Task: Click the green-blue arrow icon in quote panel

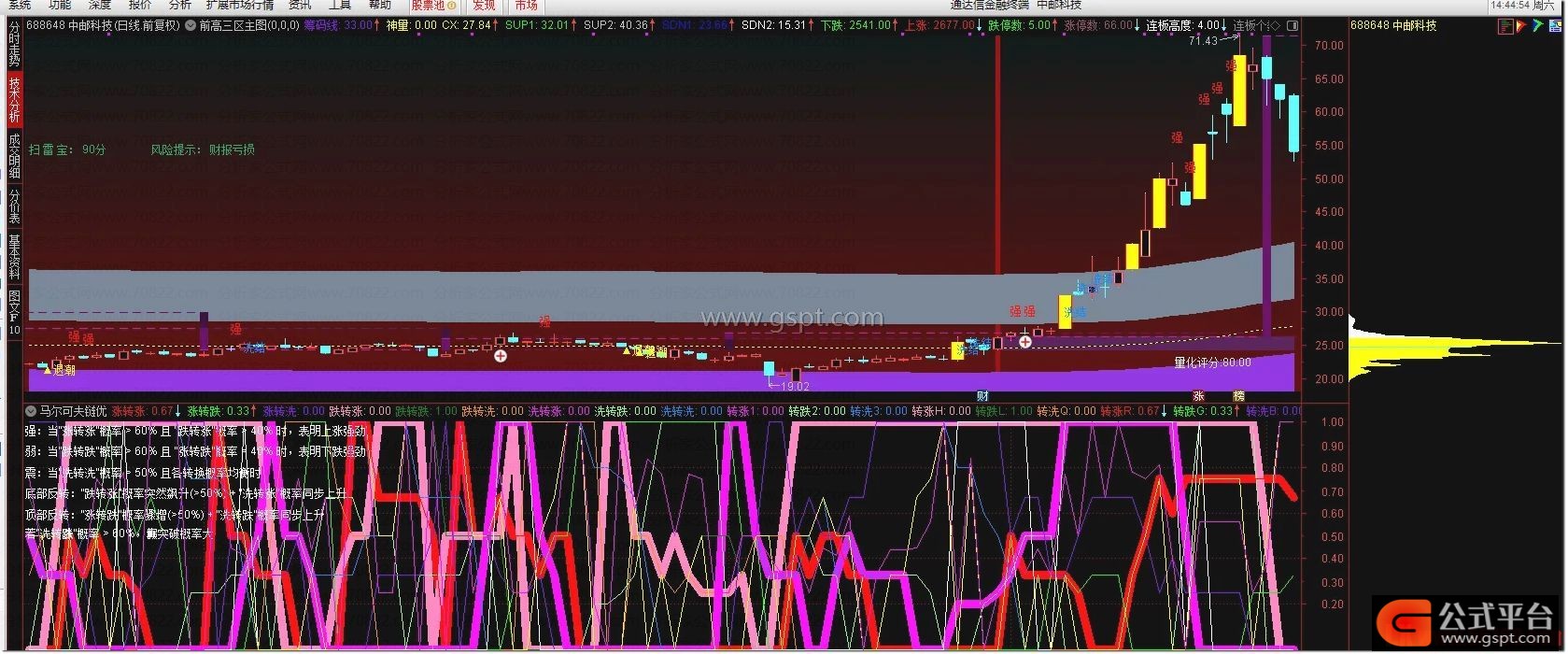Action: tap(1537, 26)
